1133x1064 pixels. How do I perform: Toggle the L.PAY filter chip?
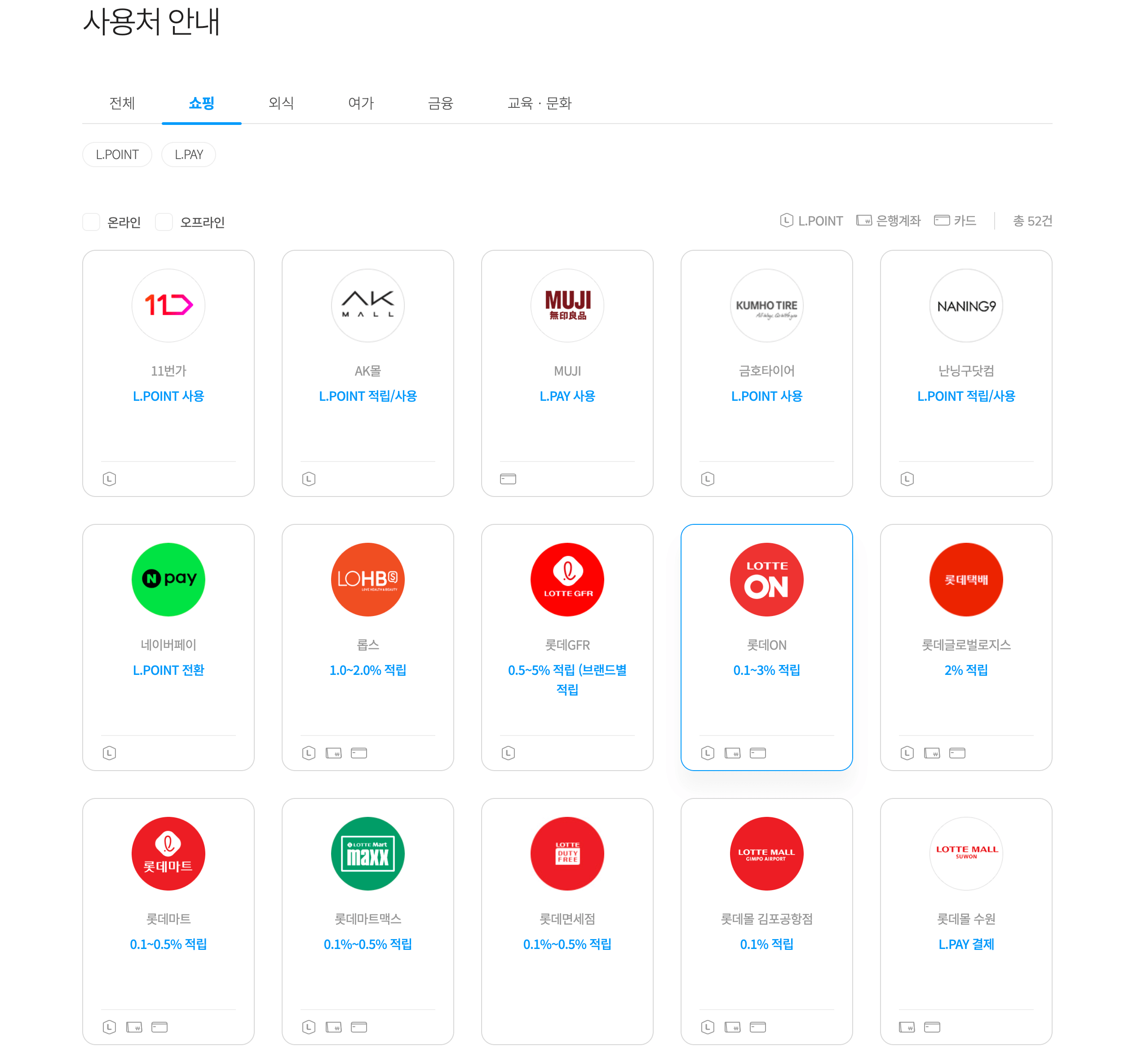point(189,155)
